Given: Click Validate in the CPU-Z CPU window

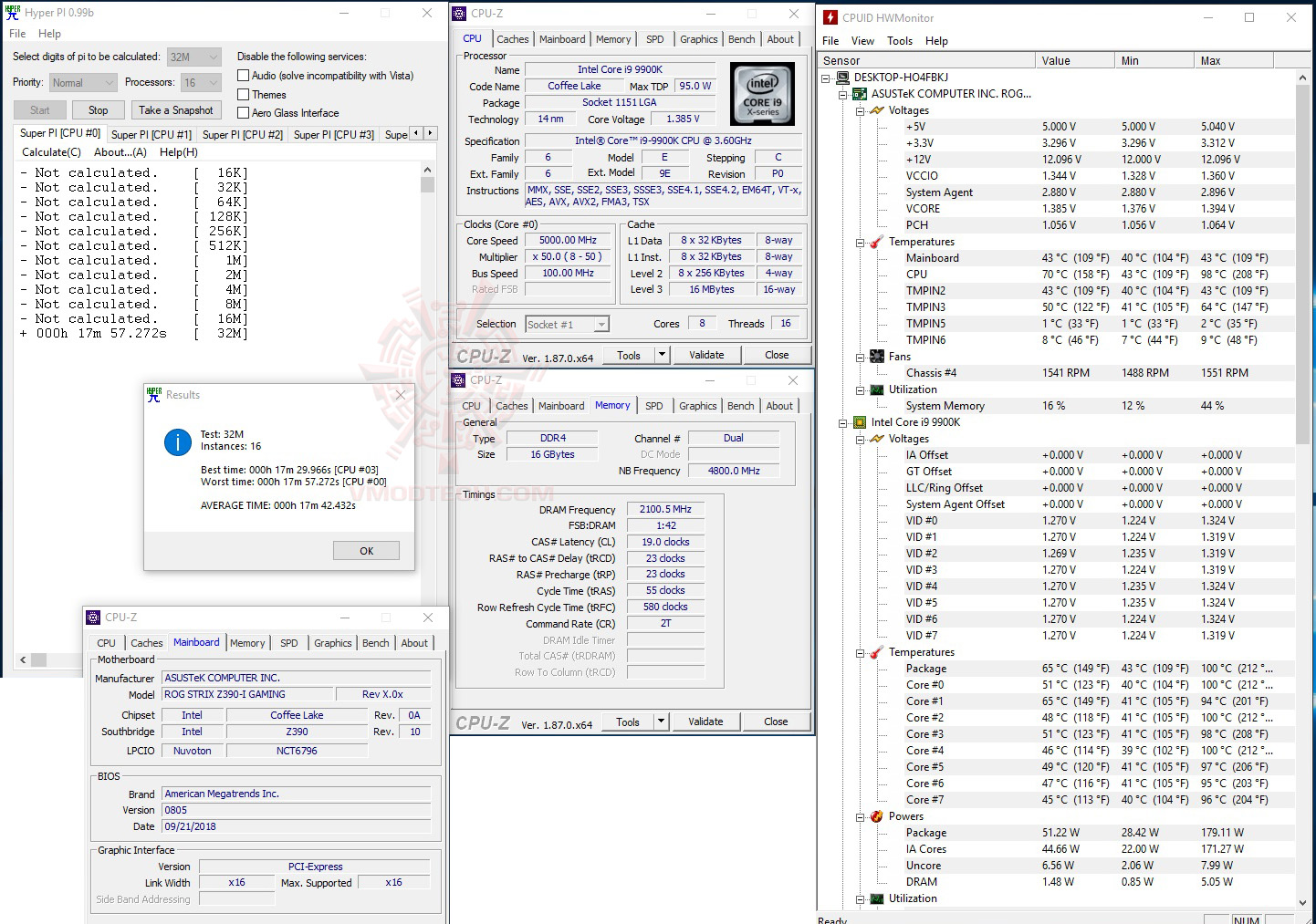Looking at the screenshot, I should click(706, 355).
